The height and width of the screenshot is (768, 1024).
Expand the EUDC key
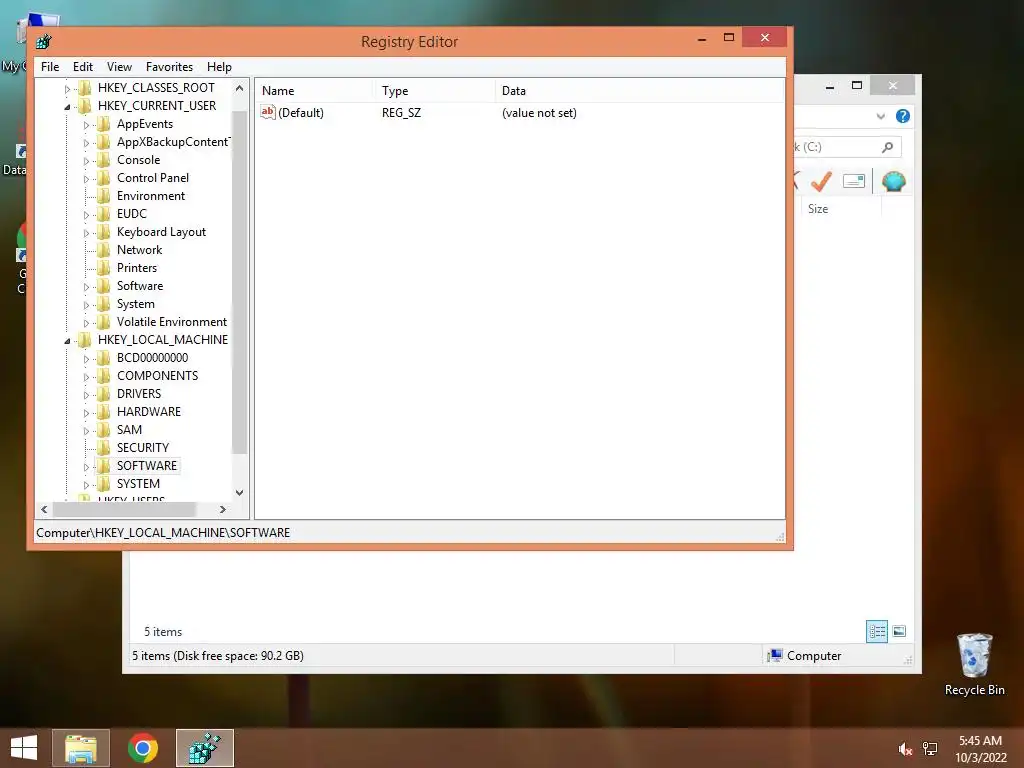[86, 215]
